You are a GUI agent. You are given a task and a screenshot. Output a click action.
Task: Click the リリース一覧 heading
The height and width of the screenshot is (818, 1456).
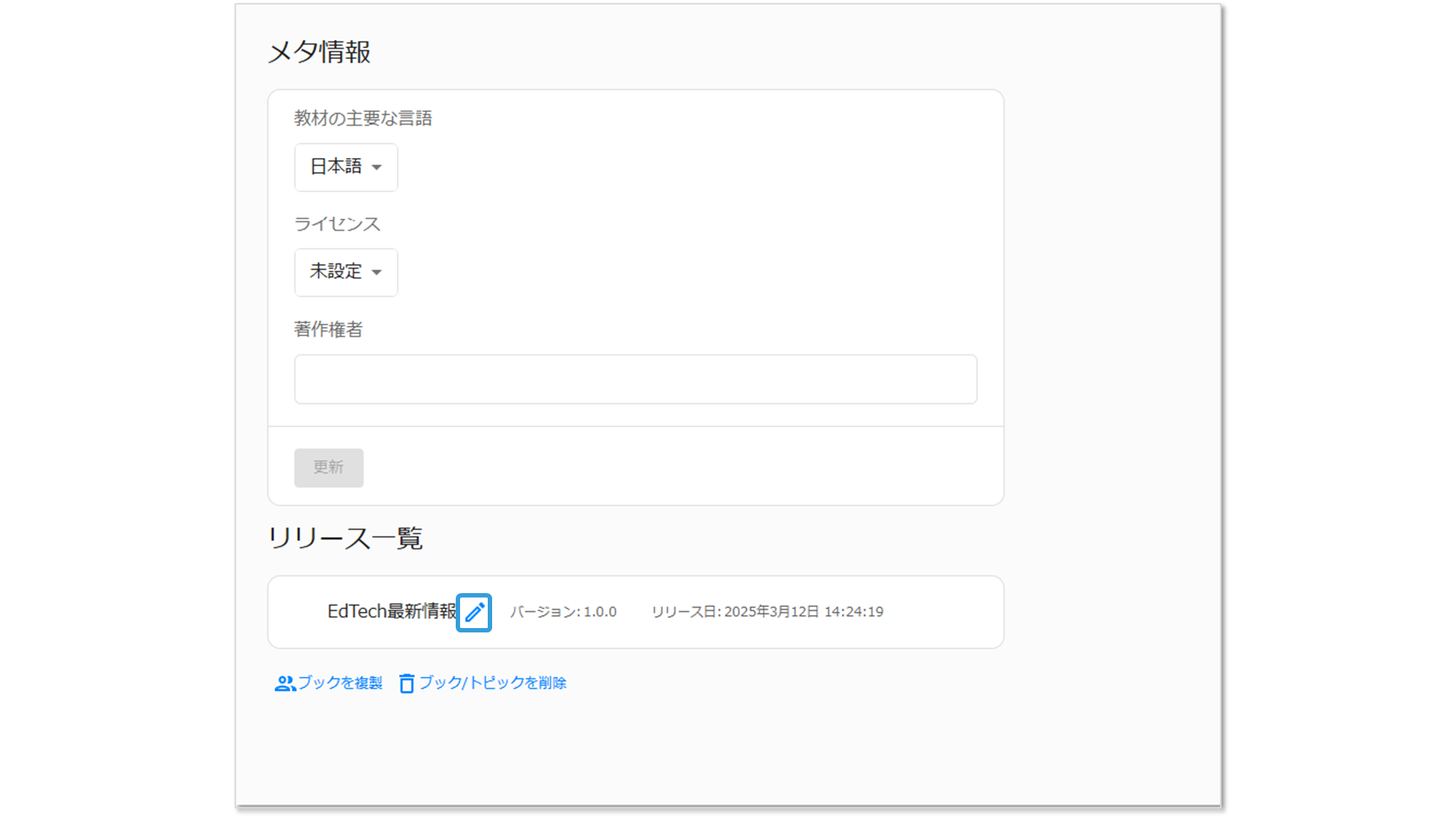tap(345, 539)
